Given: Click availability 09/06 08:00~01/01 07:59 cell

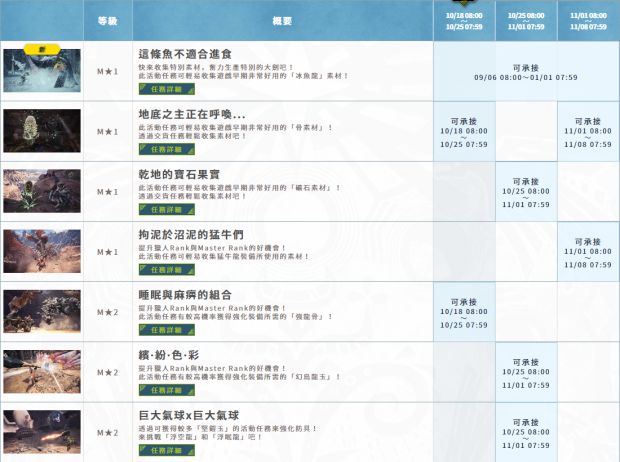Looking at the screenshot, I should click(x=526, y=72).
